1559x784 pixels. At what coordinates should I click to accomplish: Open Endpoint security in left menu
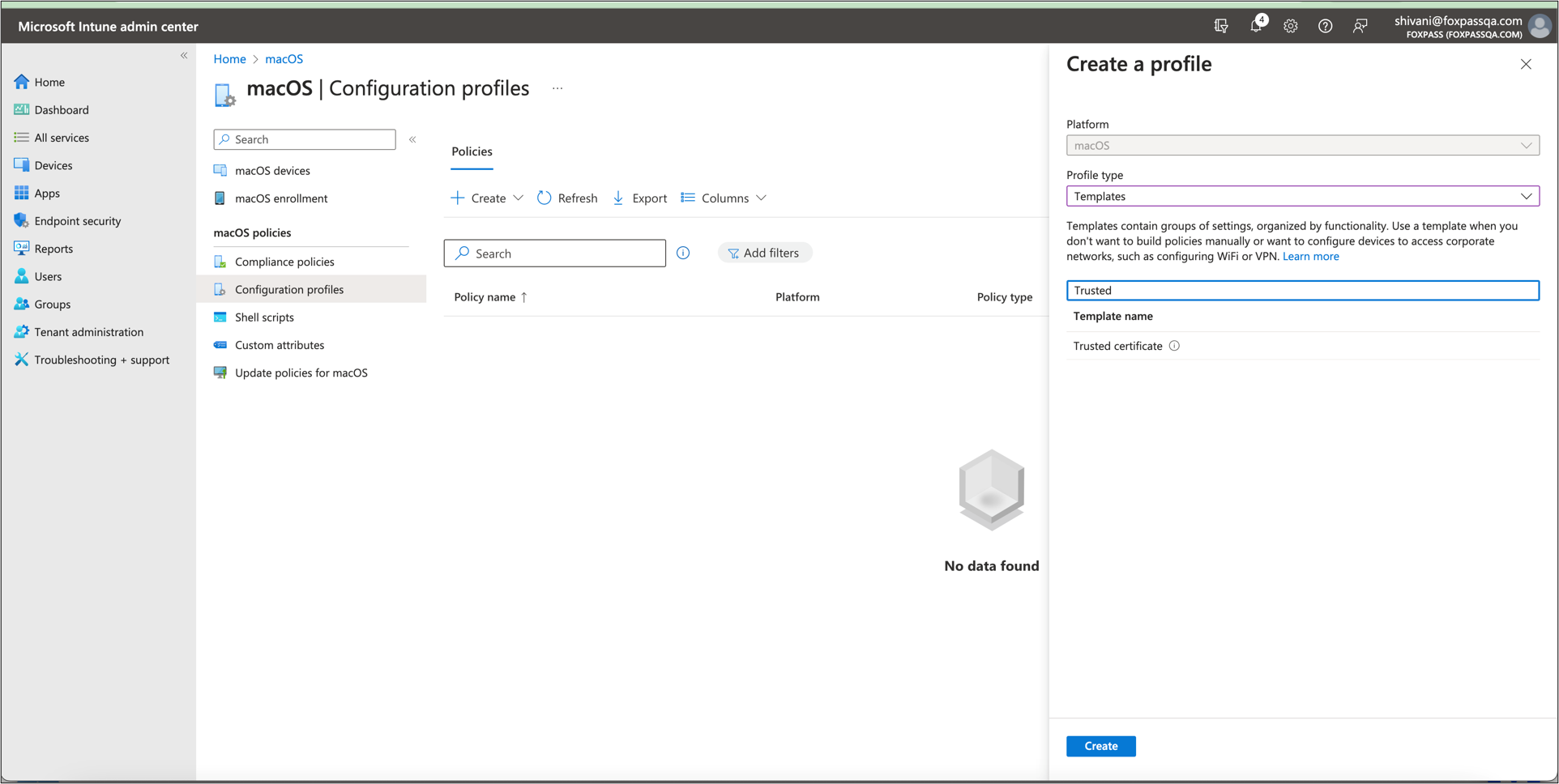77,221
